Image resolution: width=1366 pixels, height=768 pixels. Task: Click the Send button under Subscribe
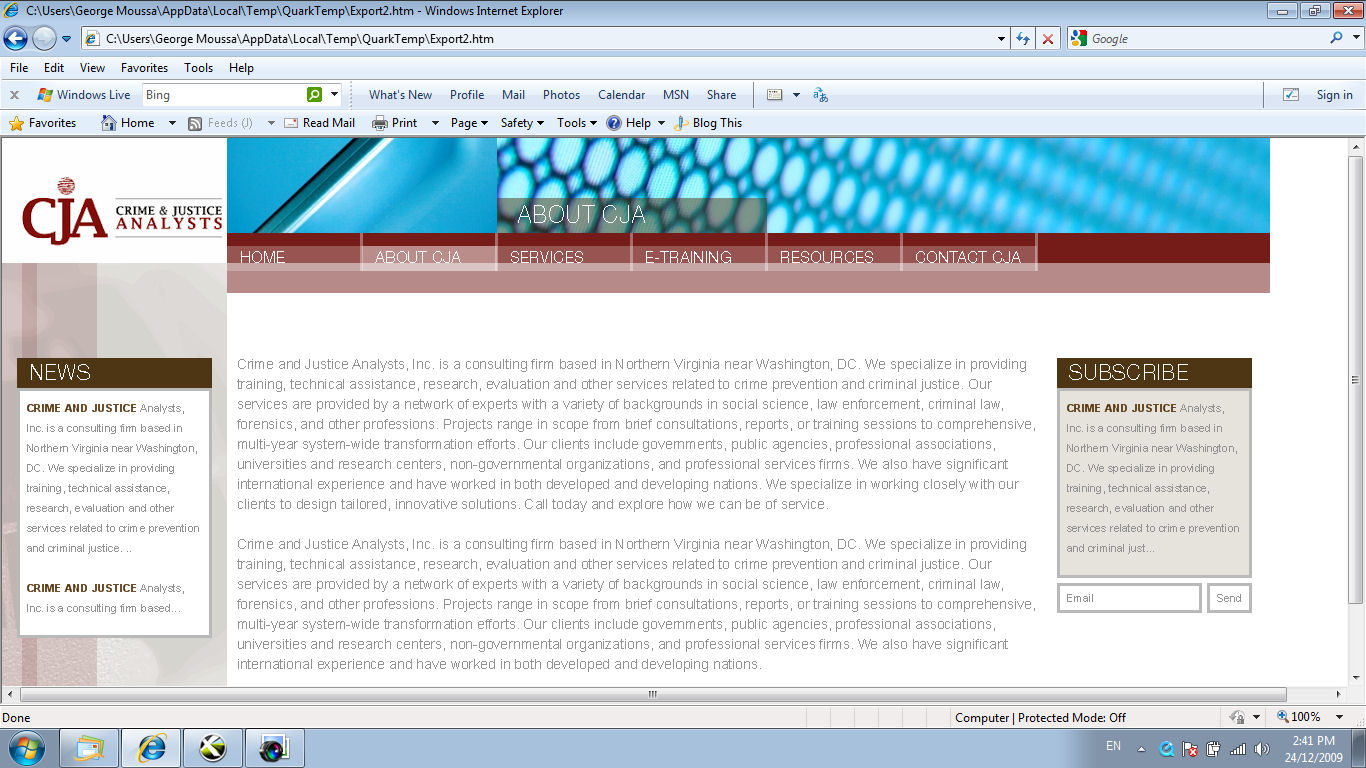(1229, 597)
